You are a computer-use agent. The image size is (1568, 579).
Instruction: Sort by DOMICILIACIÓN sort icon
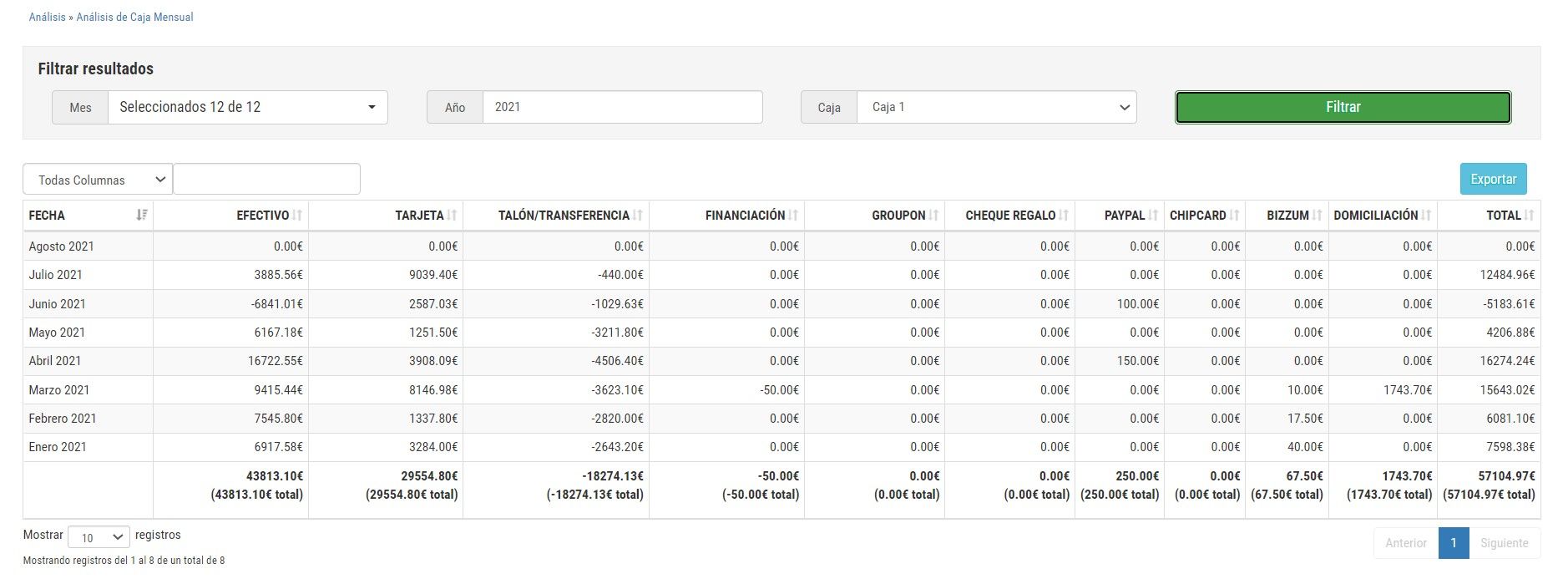coord(1426,216)
